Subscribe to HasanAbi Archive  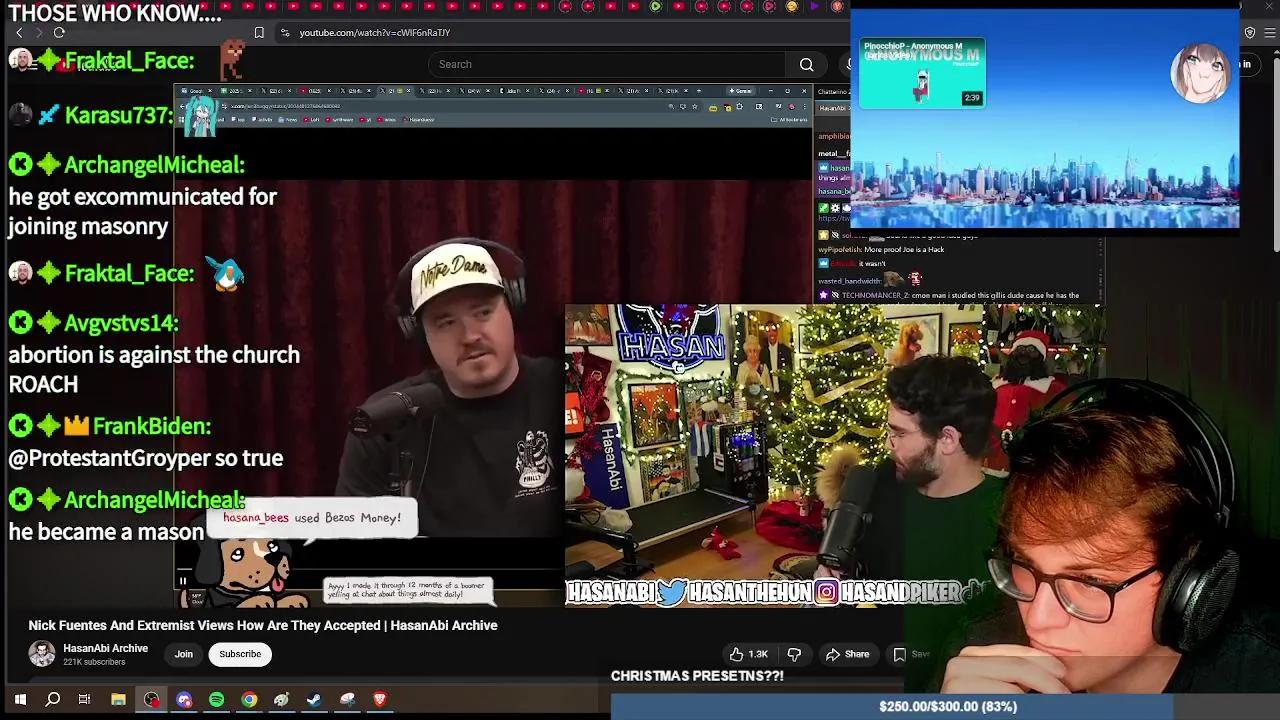point(240,654)
